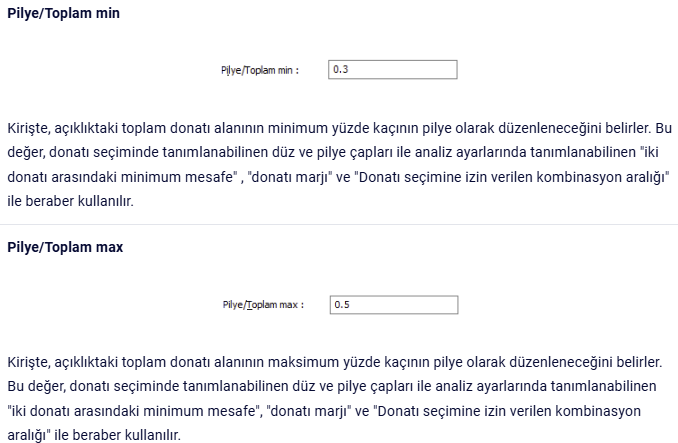Click the word 'maksimum' in second paragraph
Screen dimensions: 678x443
(303, 362)
